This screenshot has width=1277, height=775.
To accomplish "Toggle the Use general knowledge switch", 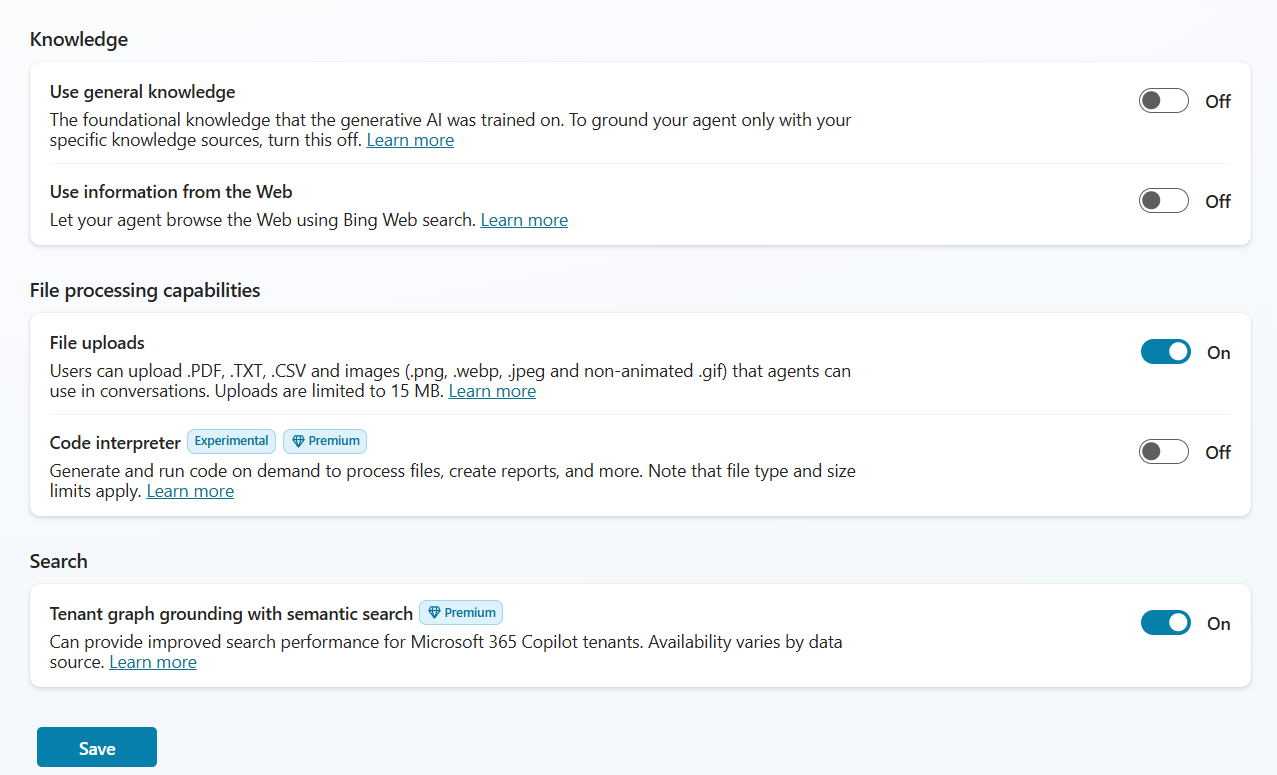I will tap(1164, 101).
